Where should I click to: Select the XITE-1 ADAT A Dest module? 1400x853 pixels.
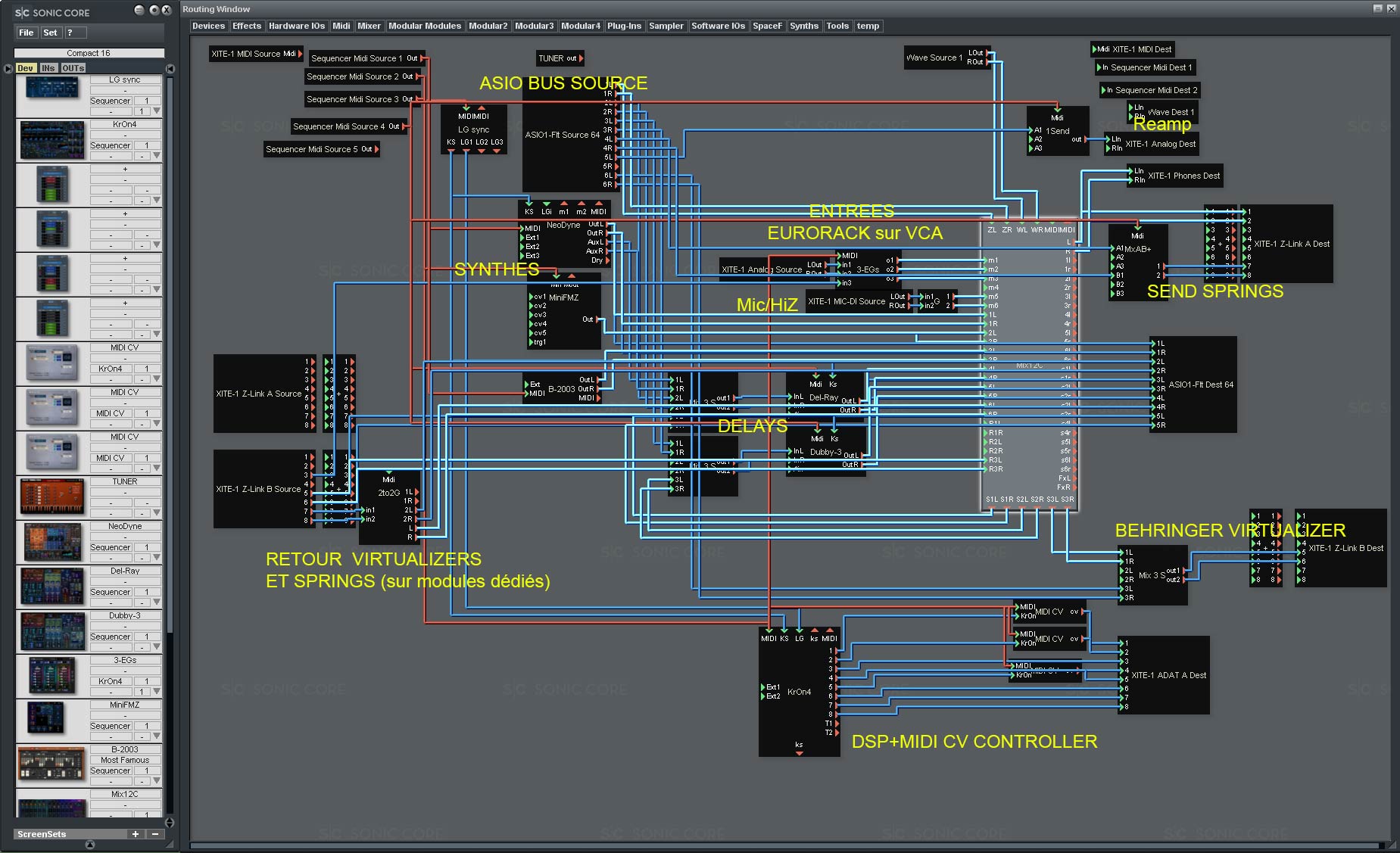[x=1165, y=675]
